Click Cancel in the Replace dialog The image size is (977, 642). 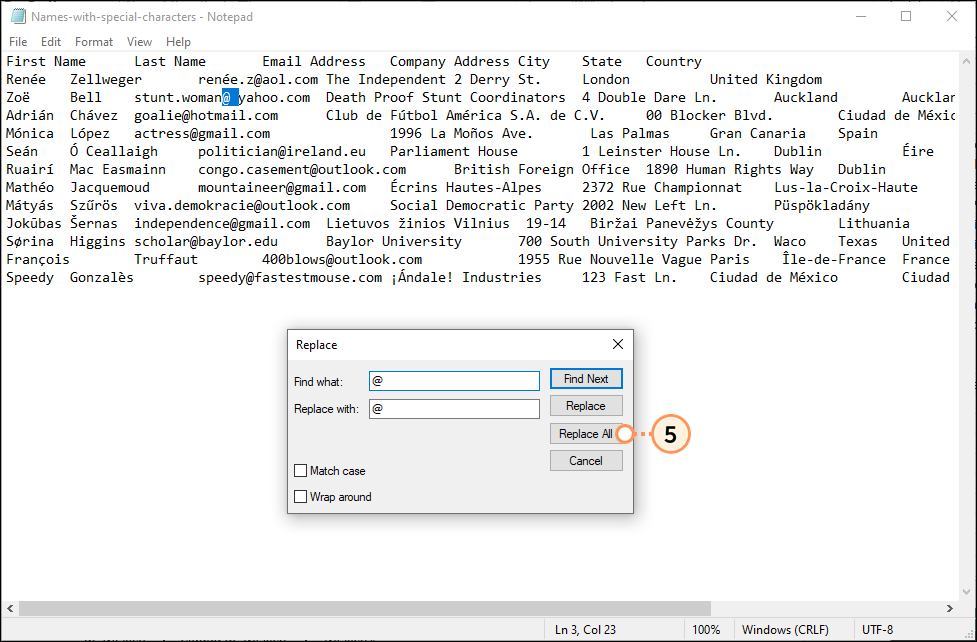(586, 461)
